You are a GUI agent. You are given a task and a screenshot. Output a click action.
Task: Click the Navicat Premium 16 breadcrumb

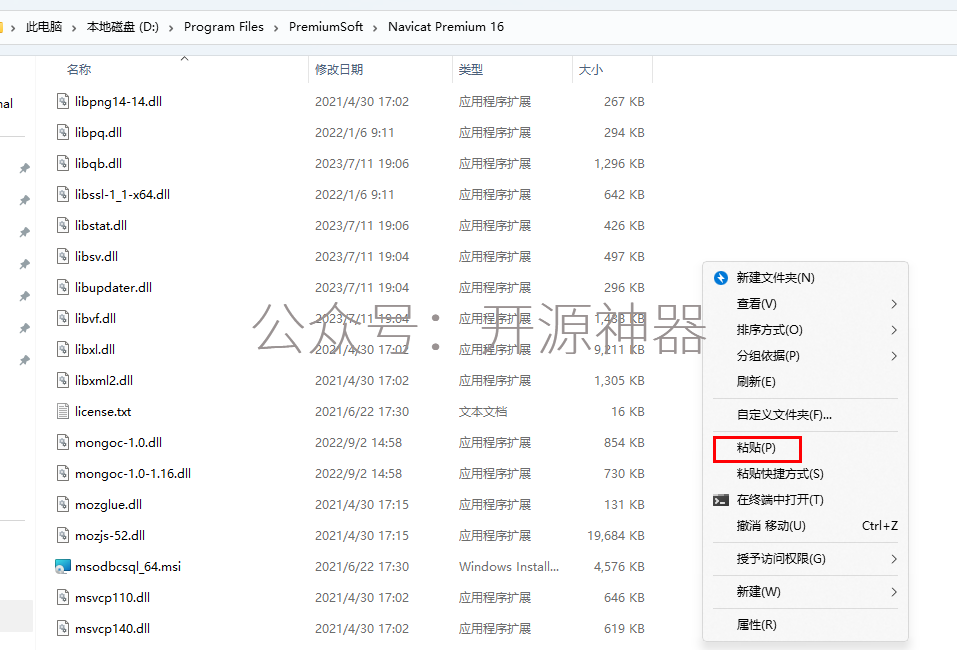pos(446,27)
